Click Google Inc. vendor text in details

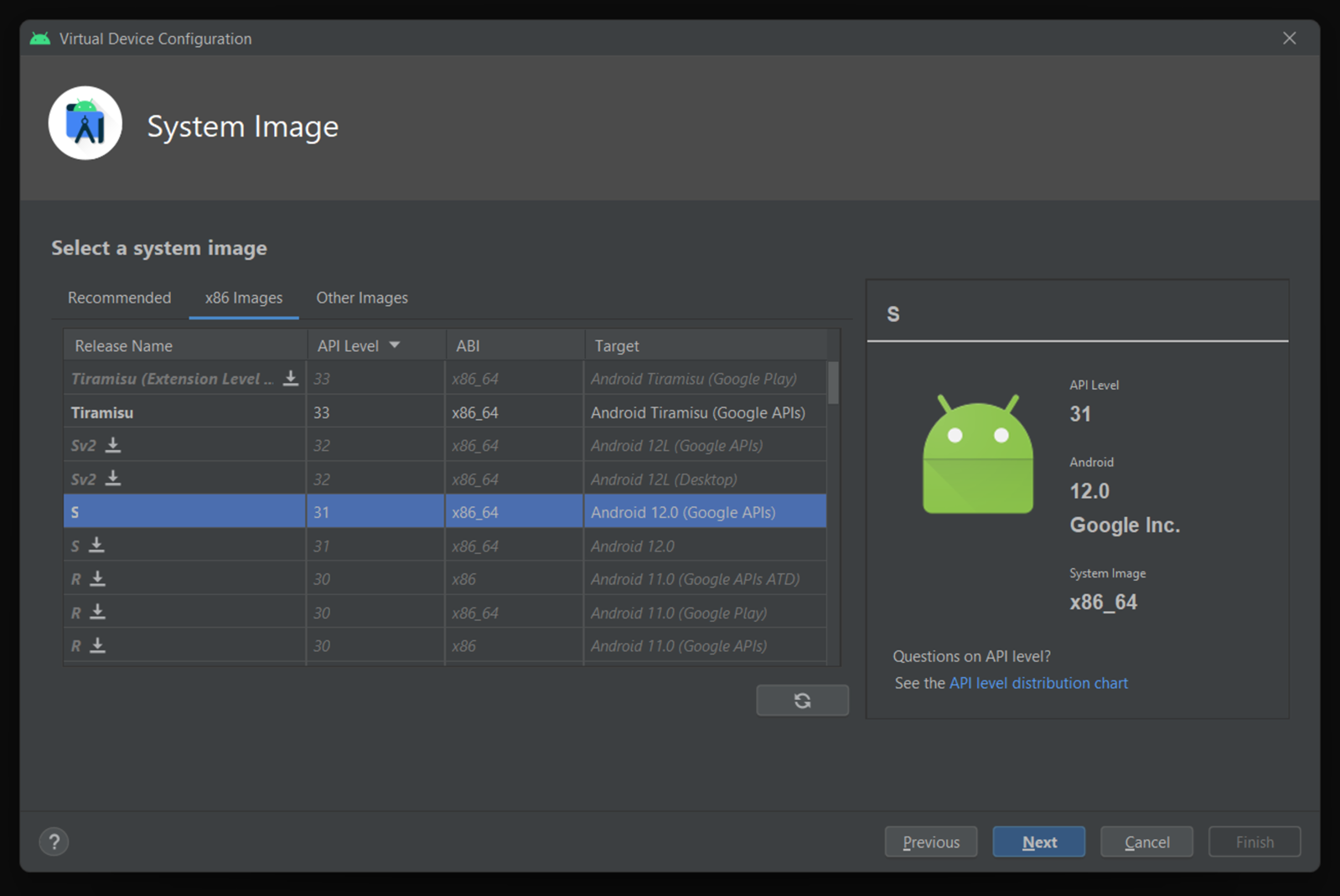pyautogui.click(x=1125, y=525)
